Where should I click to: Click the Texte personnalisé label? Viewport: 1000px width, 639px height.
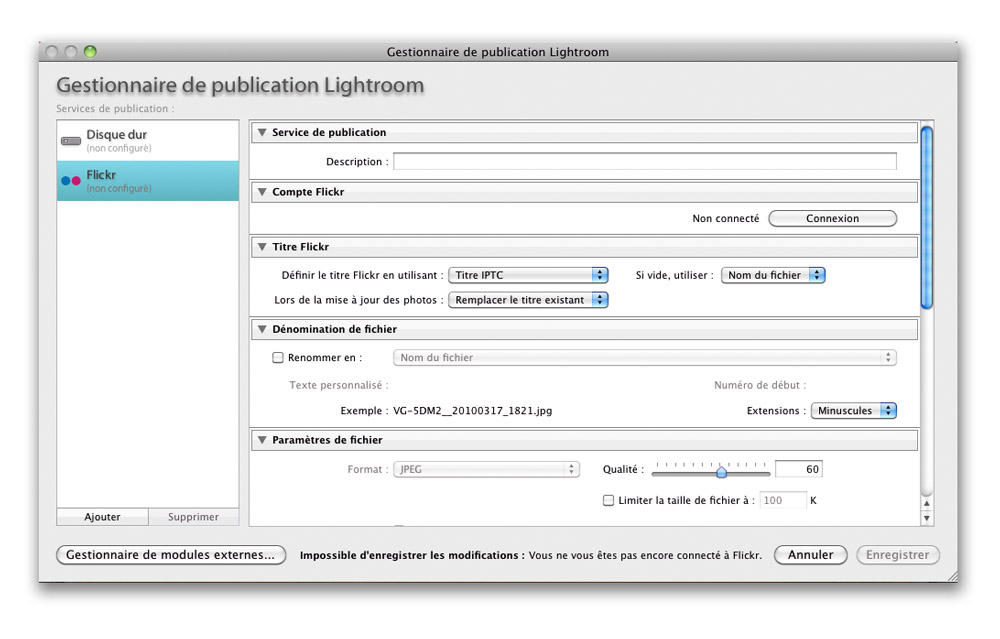click(339, 385)
